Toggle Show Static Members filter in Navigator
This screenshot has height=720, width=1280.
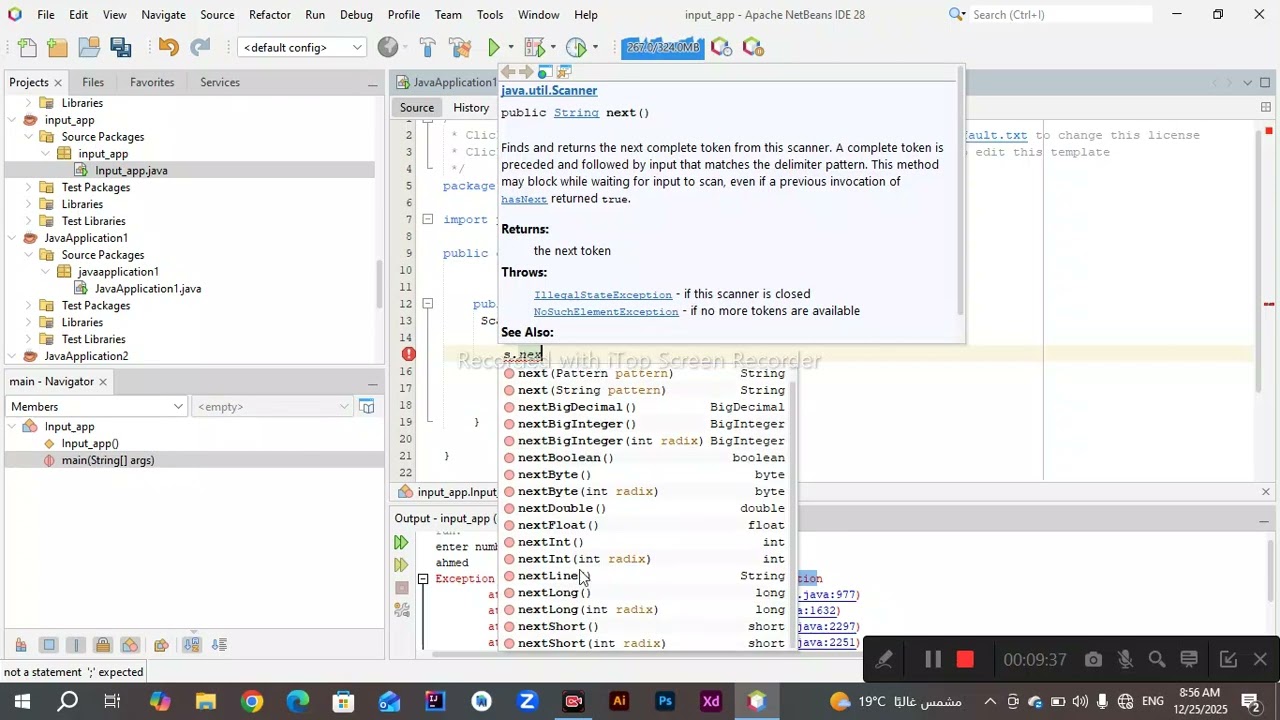(76, 645)
